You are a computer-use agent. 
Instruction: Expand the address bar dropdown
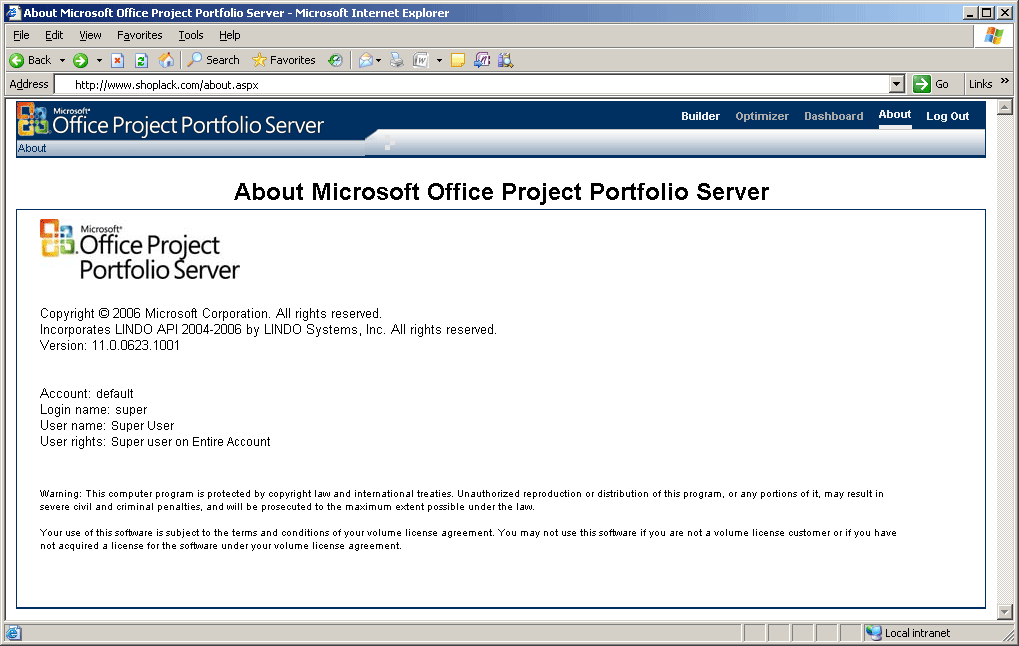[x=897, y=84]
